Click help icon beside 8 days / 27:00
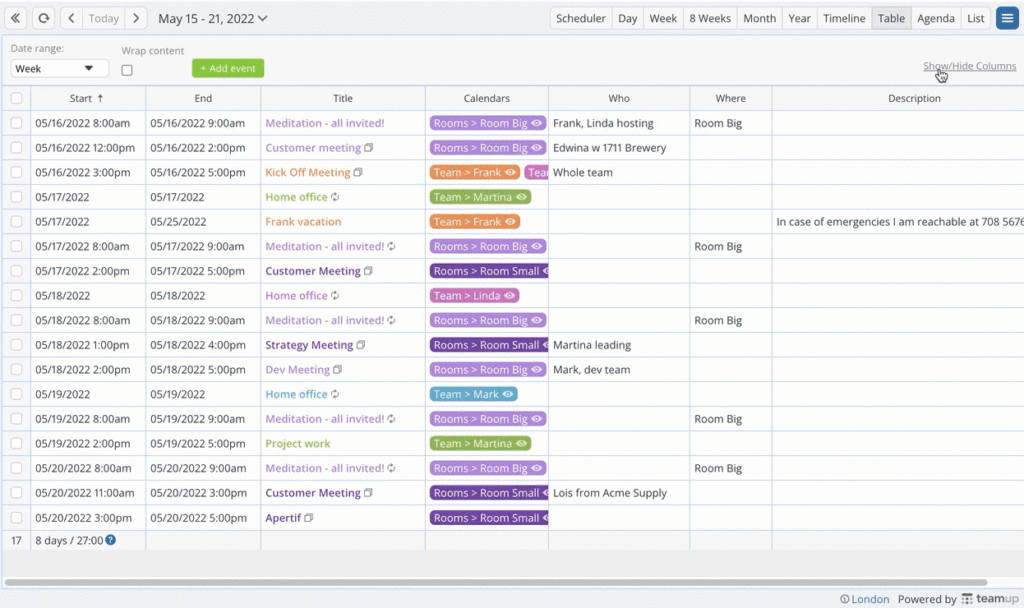Viewport: 1024px width, 608px height. (x=111, y=540)
